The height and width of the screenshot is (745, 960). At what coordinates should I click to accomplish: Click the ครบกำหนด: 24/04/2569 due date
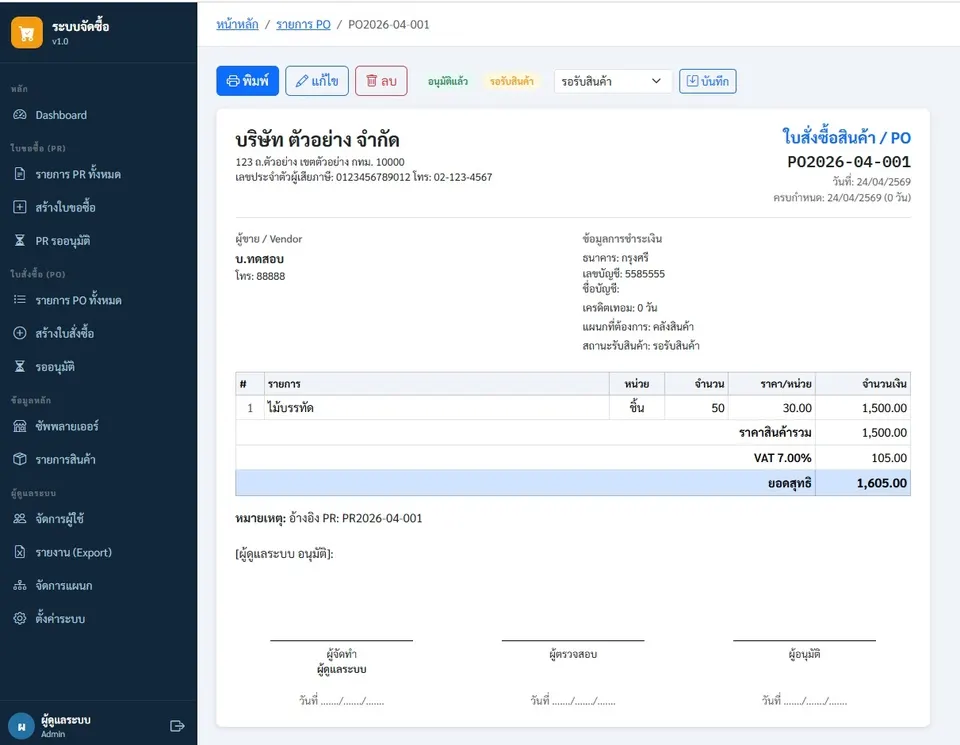click(842, 198)
